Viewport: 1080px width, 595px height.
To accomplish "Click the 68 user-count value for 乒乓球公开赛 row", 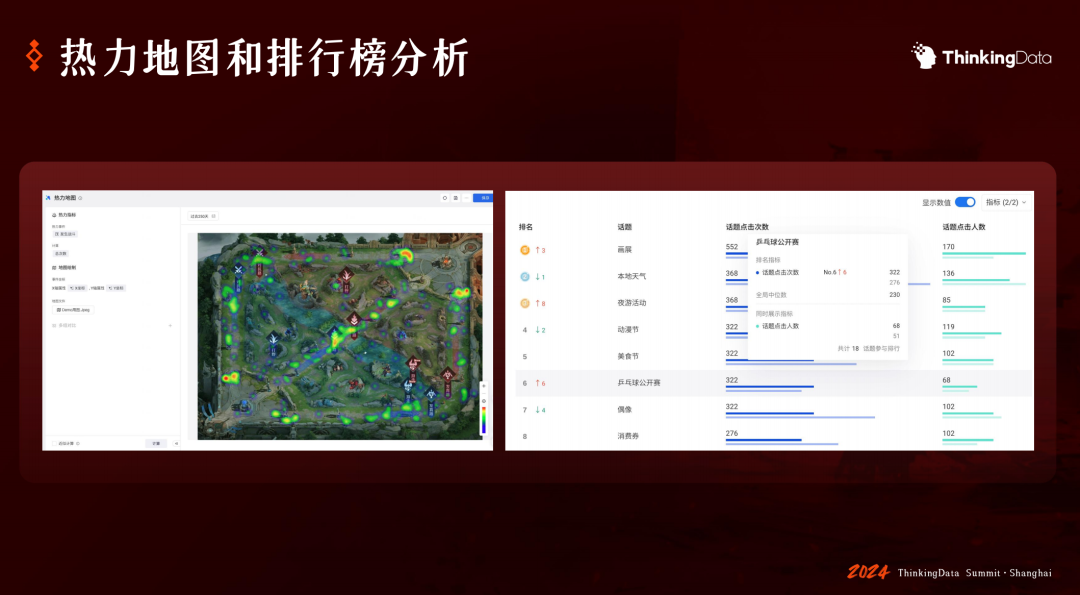I will tap(946, 380).
